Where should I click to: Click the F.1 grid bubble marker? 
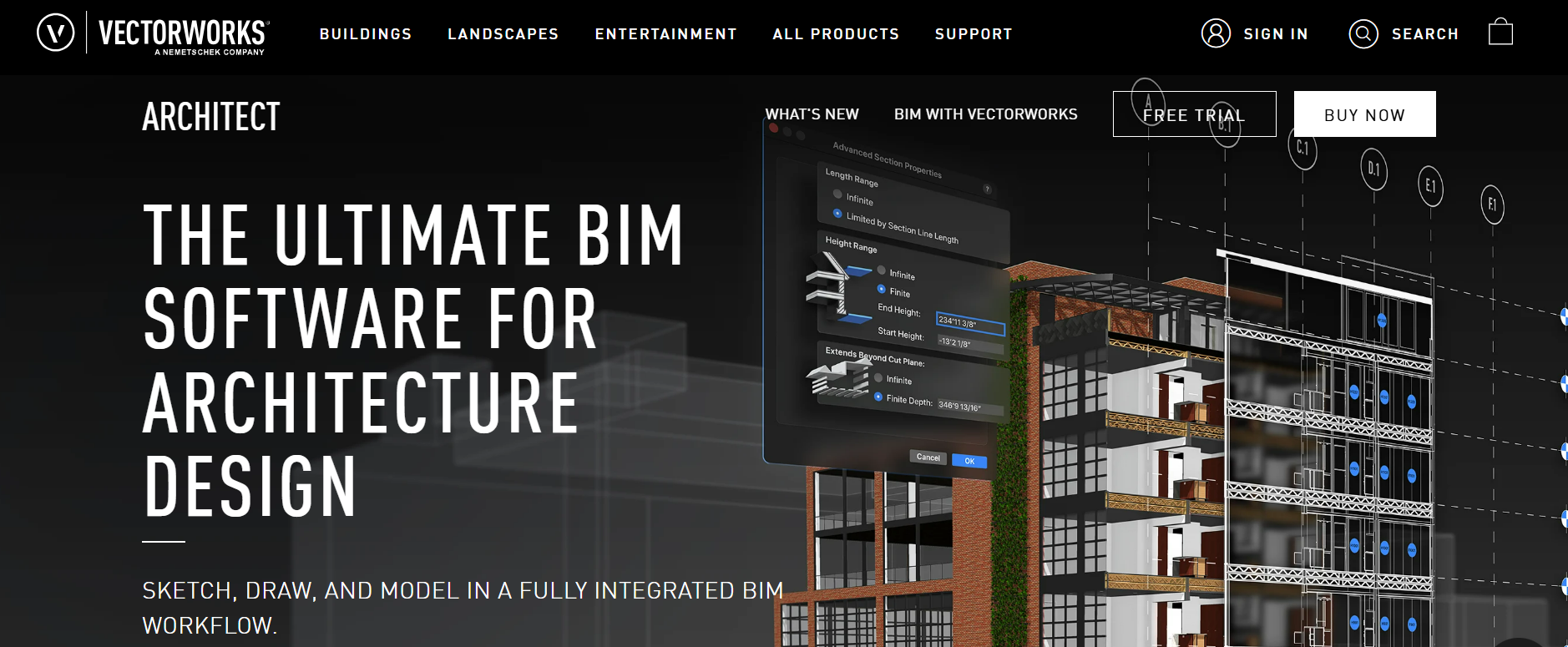1492,205
